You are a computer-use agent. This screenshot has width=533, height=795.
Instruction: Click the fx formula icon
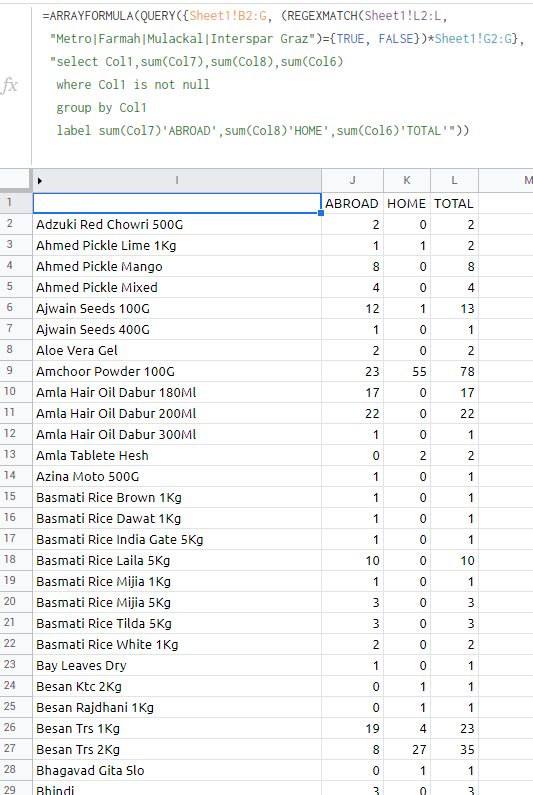pyautogui.click(x=10, y=85)
